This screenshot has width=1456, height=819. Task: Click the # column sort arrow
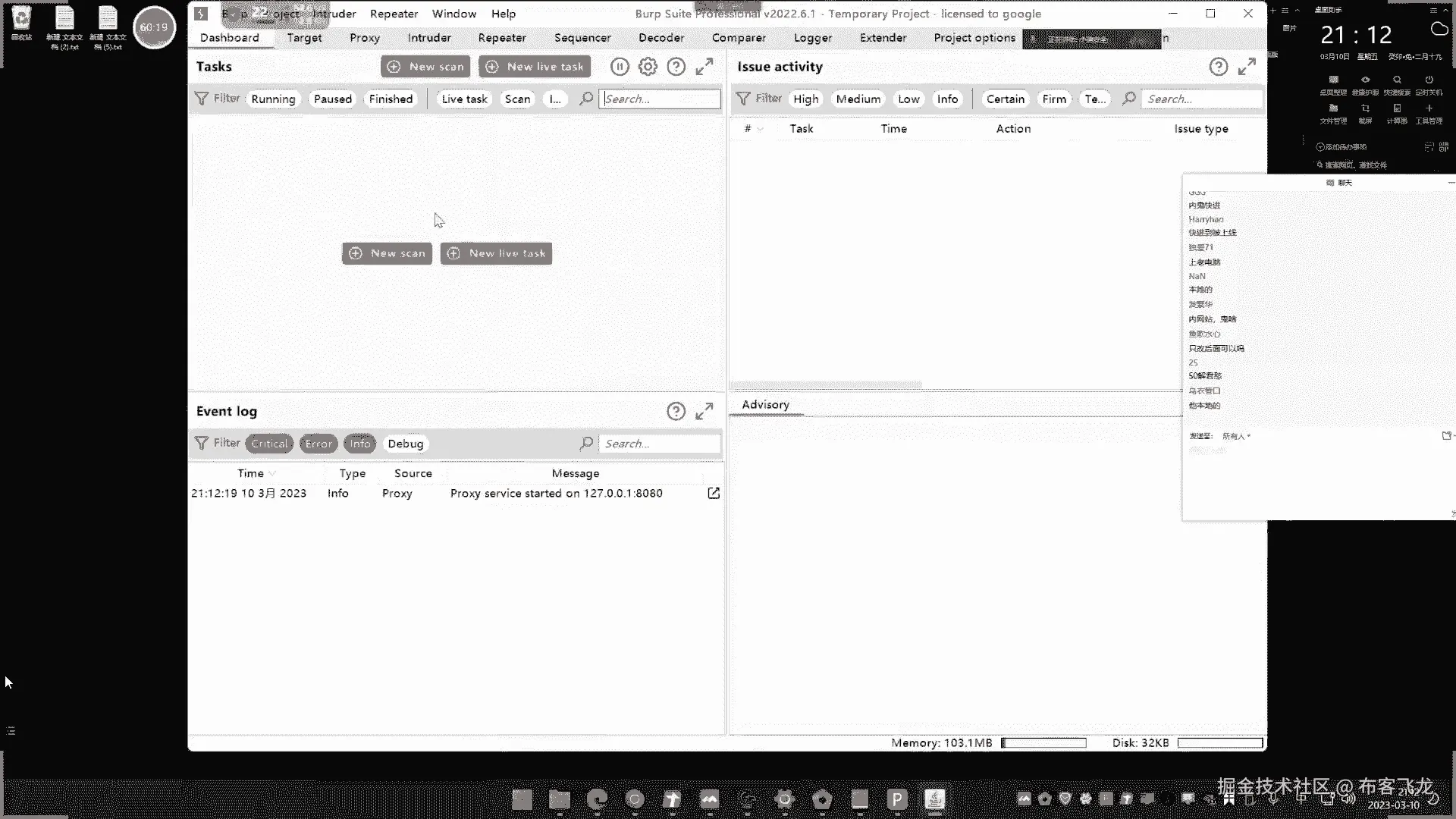pyautogui.click(x=761, y=129)
